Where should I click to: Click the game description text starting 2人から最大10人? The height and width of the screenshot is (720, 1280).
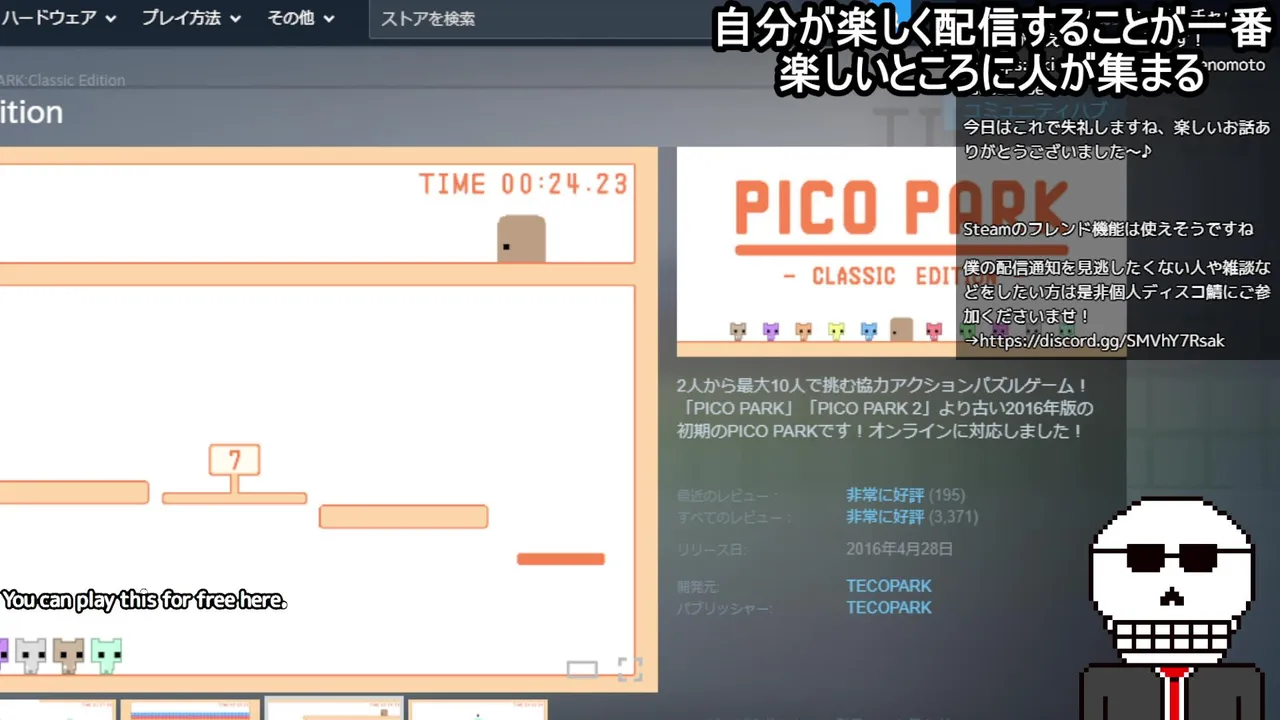[x=885, y=408]
